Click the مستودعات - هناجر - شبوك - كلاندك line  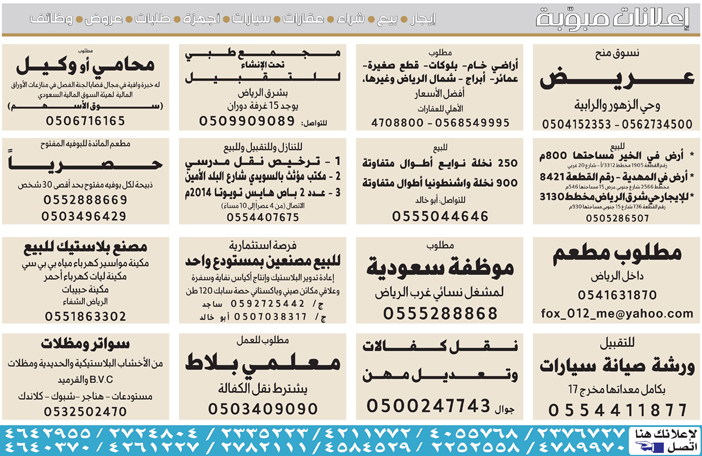(85, 396)
